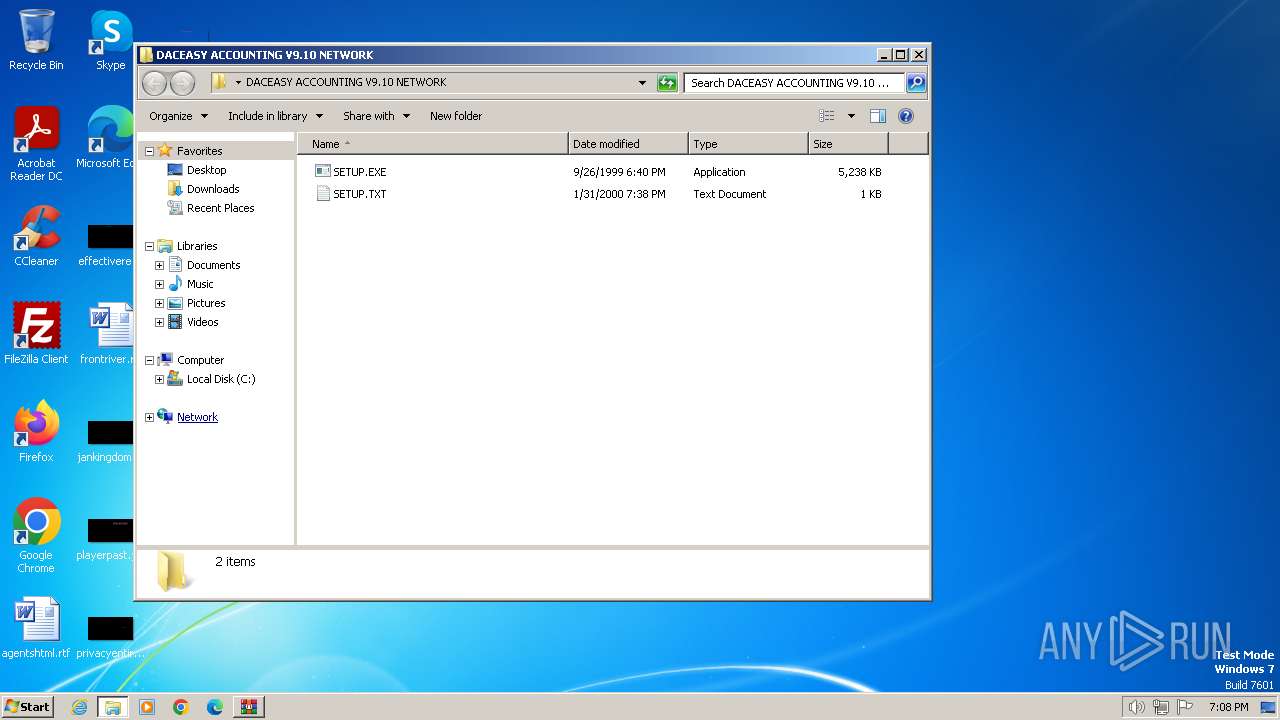The image size is (1280, 720).
Task: Toggle the preview pane button
Action: point(877,116)
